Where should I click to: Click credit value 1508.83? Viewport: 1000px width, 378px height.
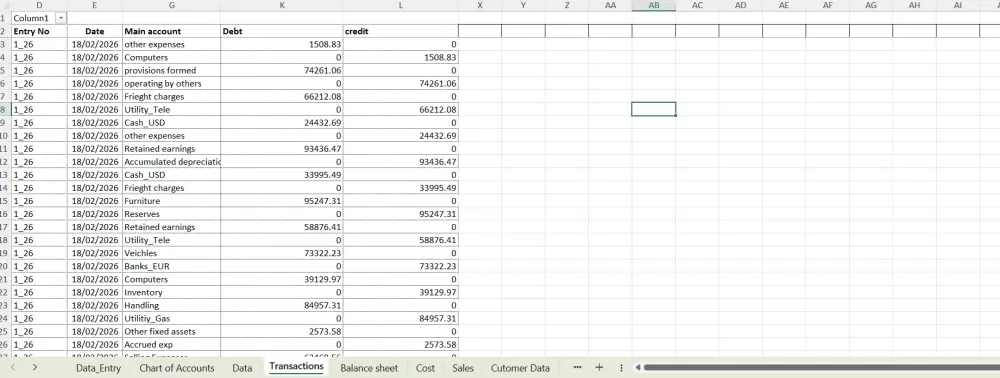401,57
